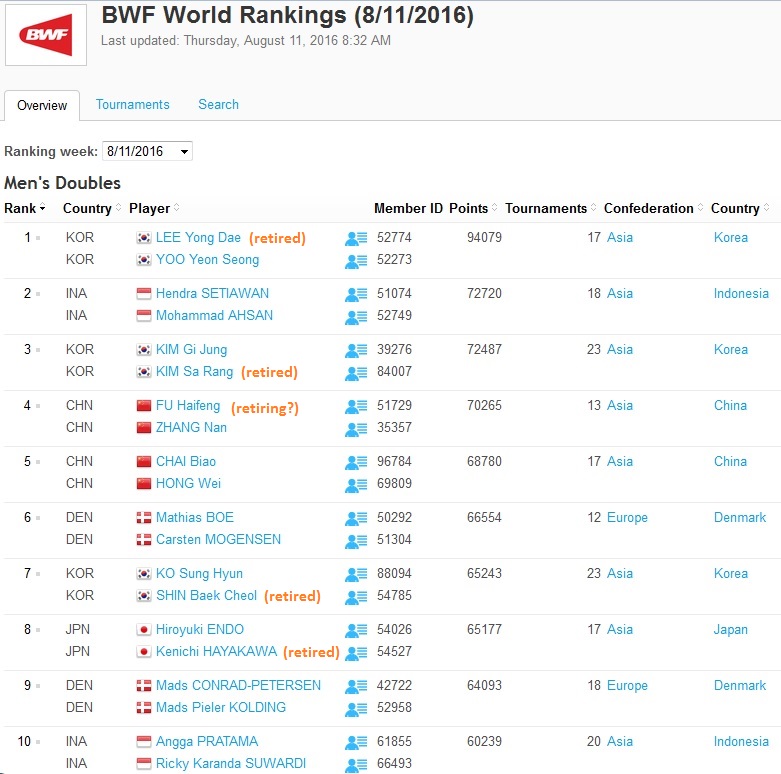Screen dimensions: 781x774
Task: Open the Ranking week dropdown
Action: tap(147, 152)
